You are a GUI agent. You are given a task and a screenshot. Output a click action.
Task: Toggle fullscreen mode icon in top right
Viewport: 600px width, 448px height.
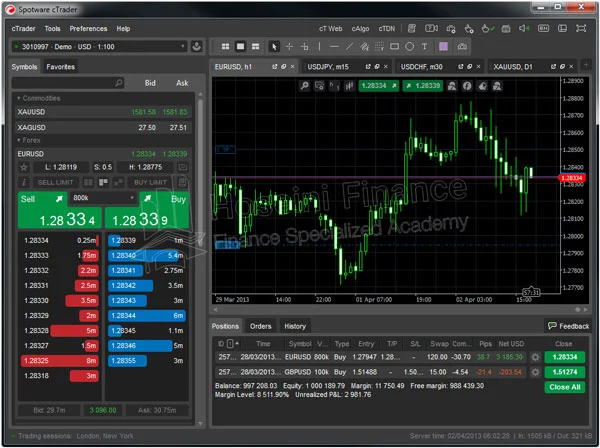pyautogui.click(x=581, y=29)
